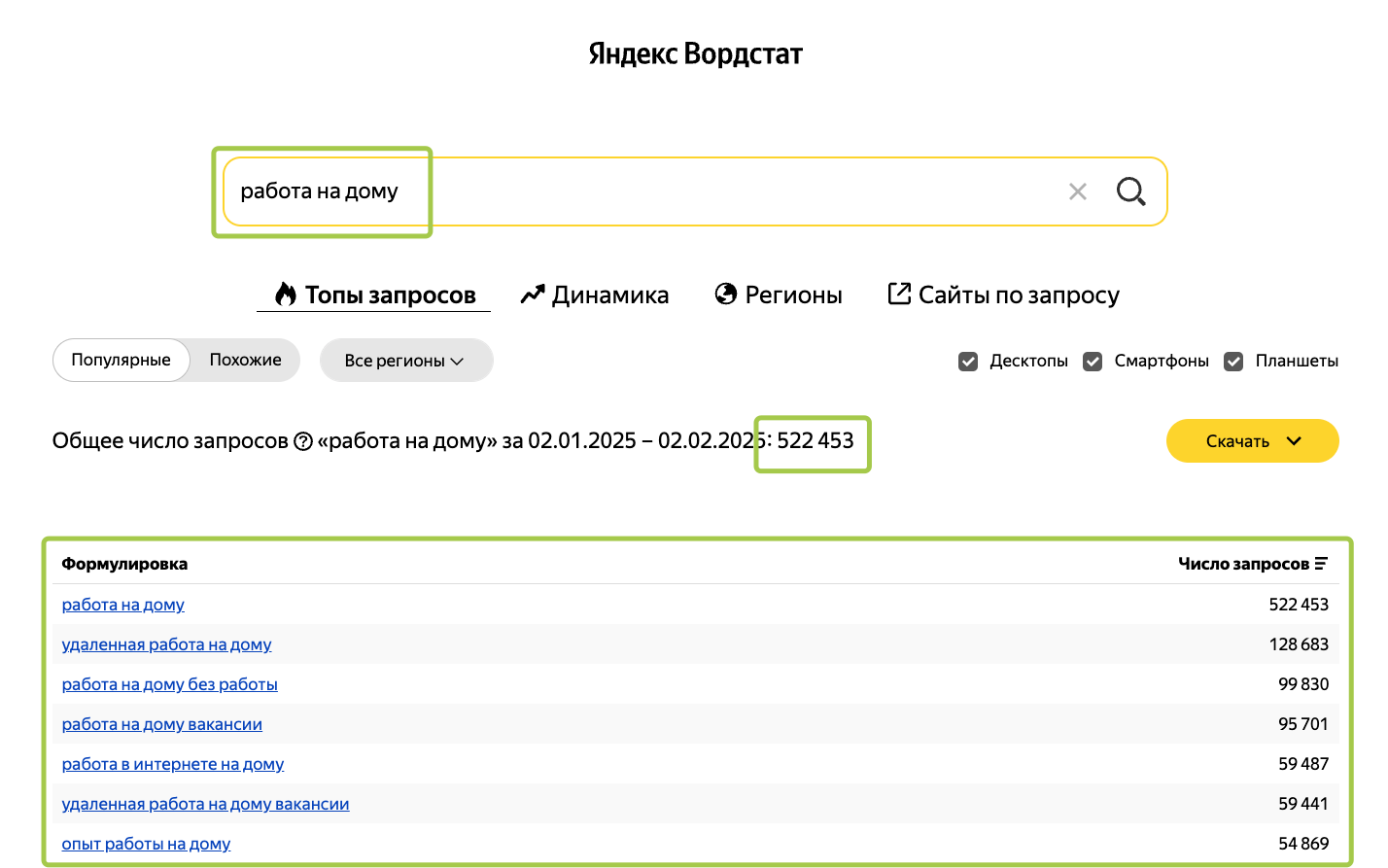Open the удаленная работа на дому link
Viewport: 1388px width, 868px height.
coord(166,643)
